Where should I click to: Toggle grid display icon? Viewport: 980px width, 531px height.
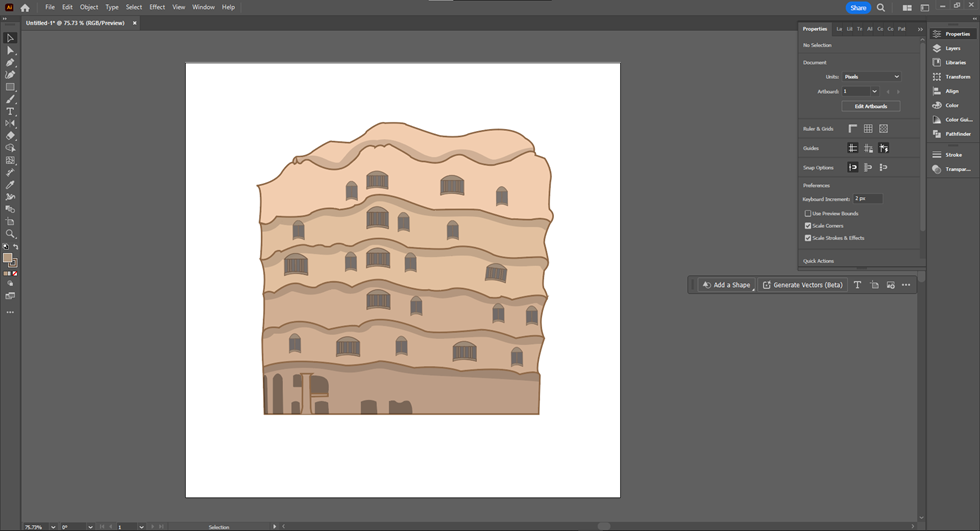tap(868, 129)
